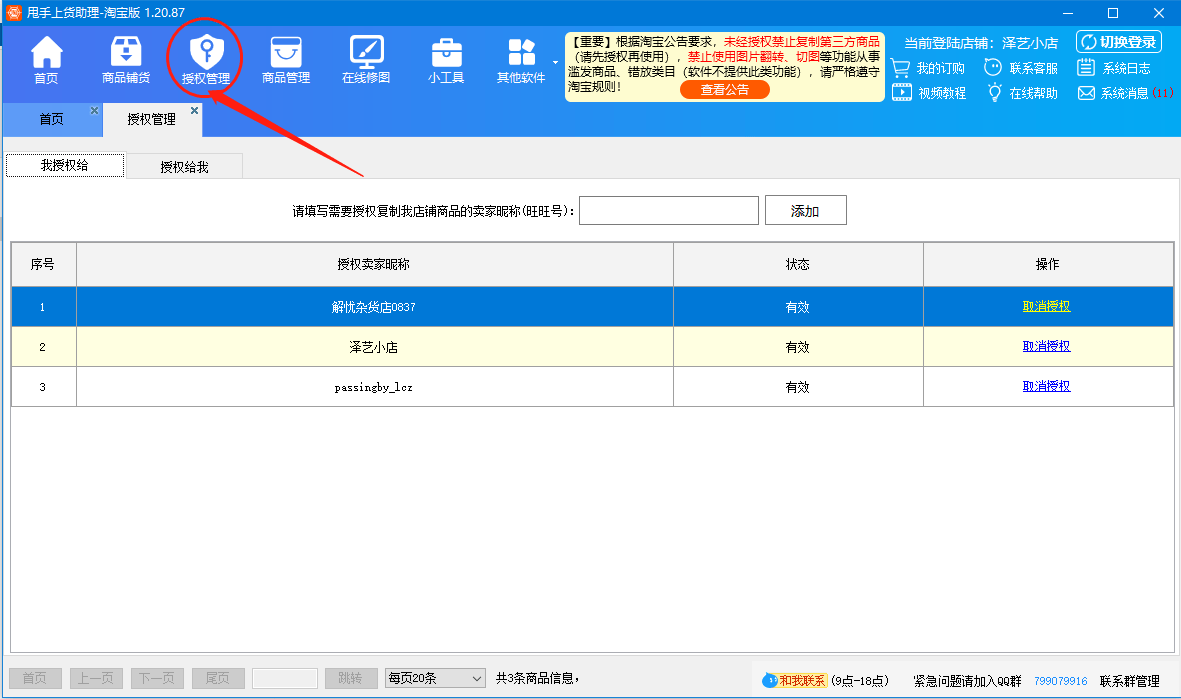Open the 查看公告 announcement button
This screenshot has width=1181, height=699.
(x=724, y=89)
